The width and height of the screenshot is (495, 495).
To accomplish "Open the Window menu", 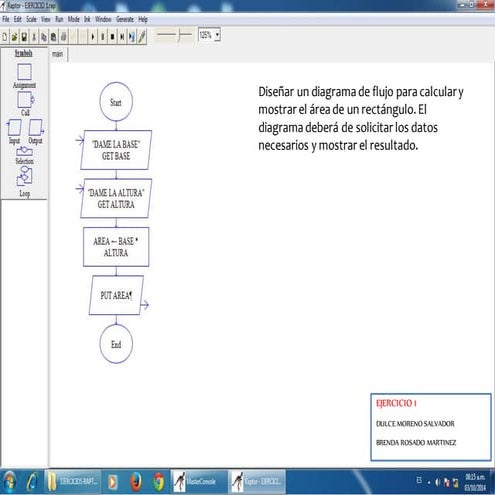I will pyautogui.click(x=103, y=19).
